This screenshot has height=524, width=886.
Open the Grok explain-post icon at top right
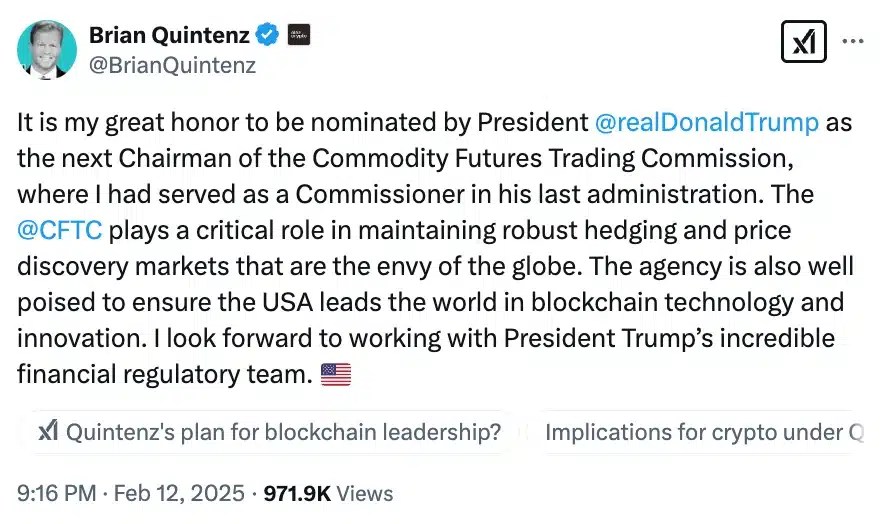coord(802,41)
